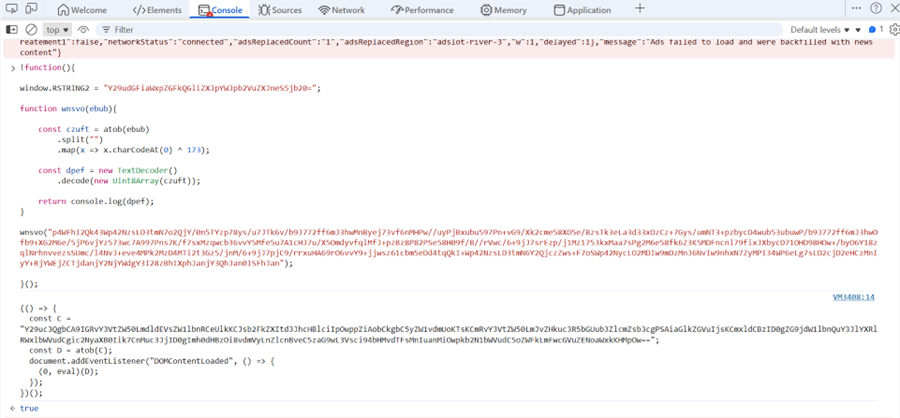Viewport: 900px width, 418px height.
Task: Clear the console with the circle-slash icon
Action: (32, 29)
